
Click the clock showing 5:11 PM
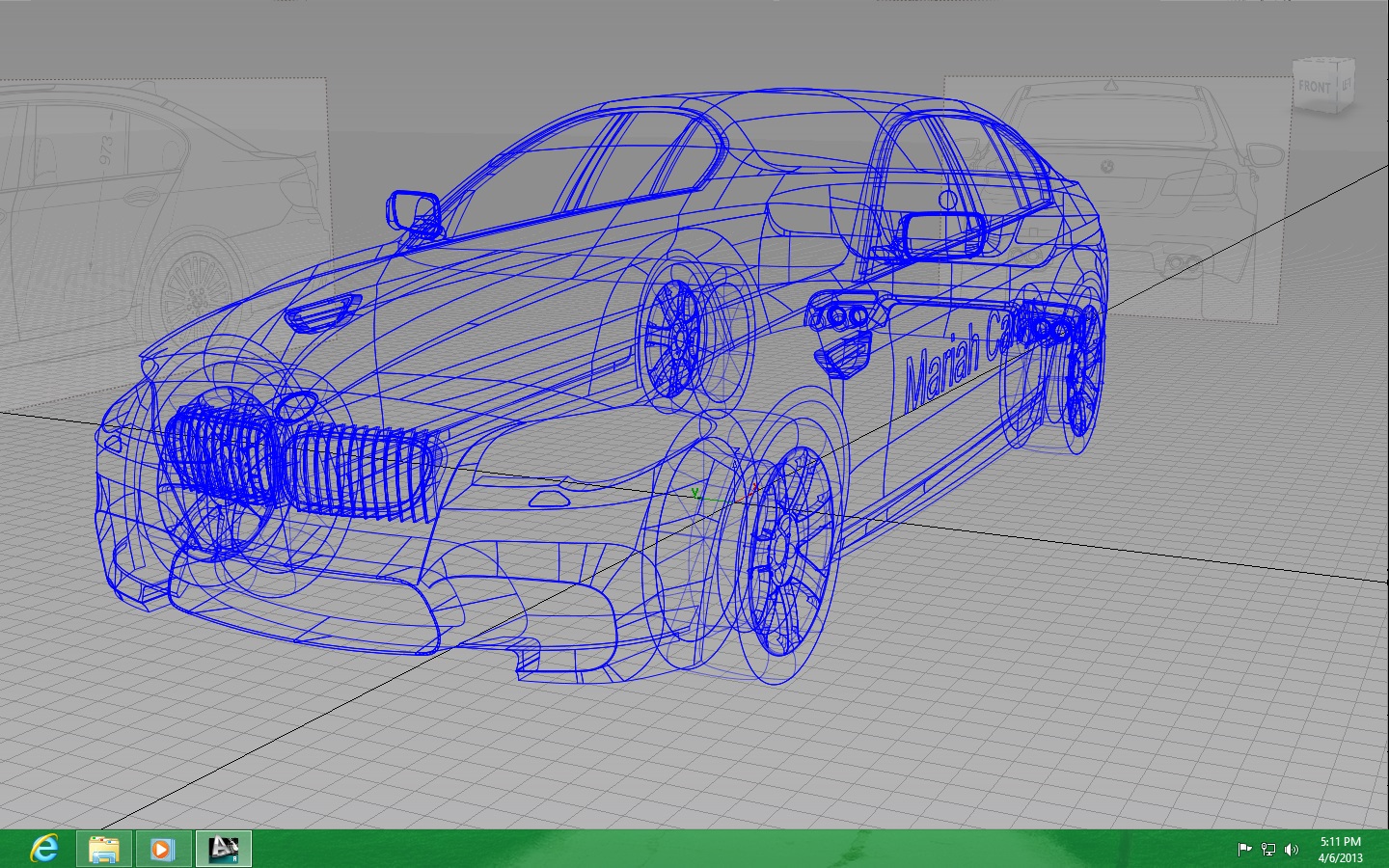click(x=1340, y=842)
